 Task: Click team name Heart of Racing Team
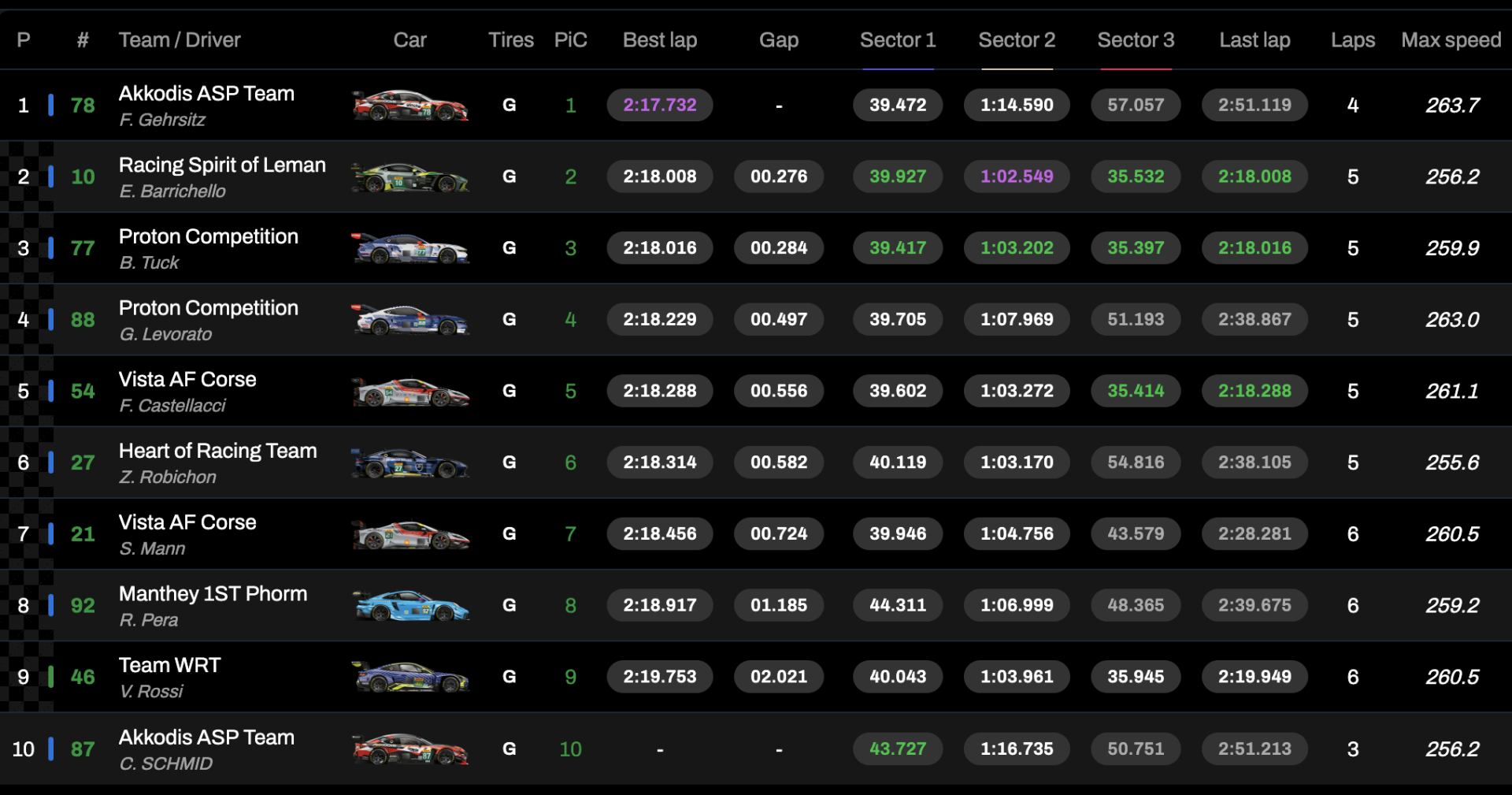pos(217,451)
